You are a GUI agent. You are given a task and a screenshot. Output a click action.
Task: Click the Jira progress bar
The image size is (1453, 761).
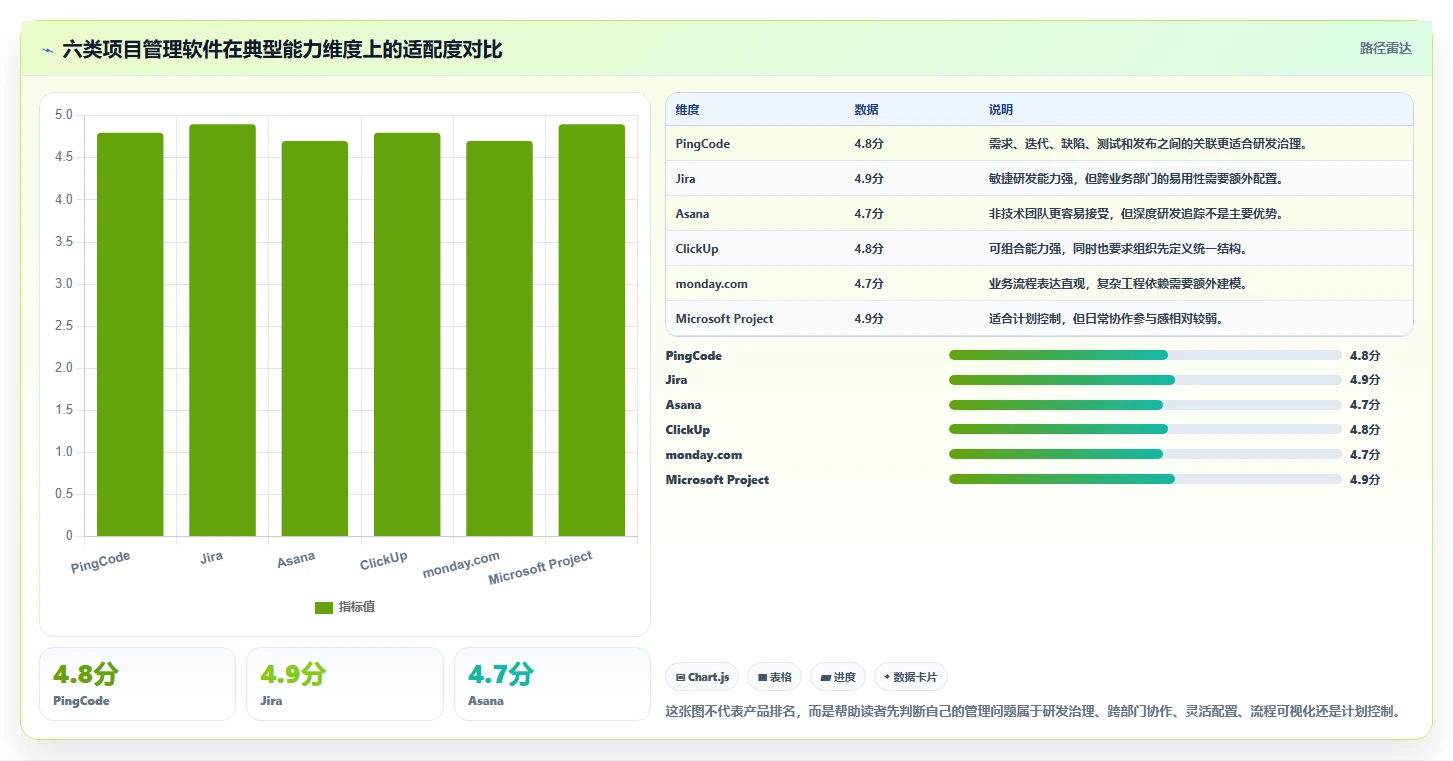(1145, 380)
